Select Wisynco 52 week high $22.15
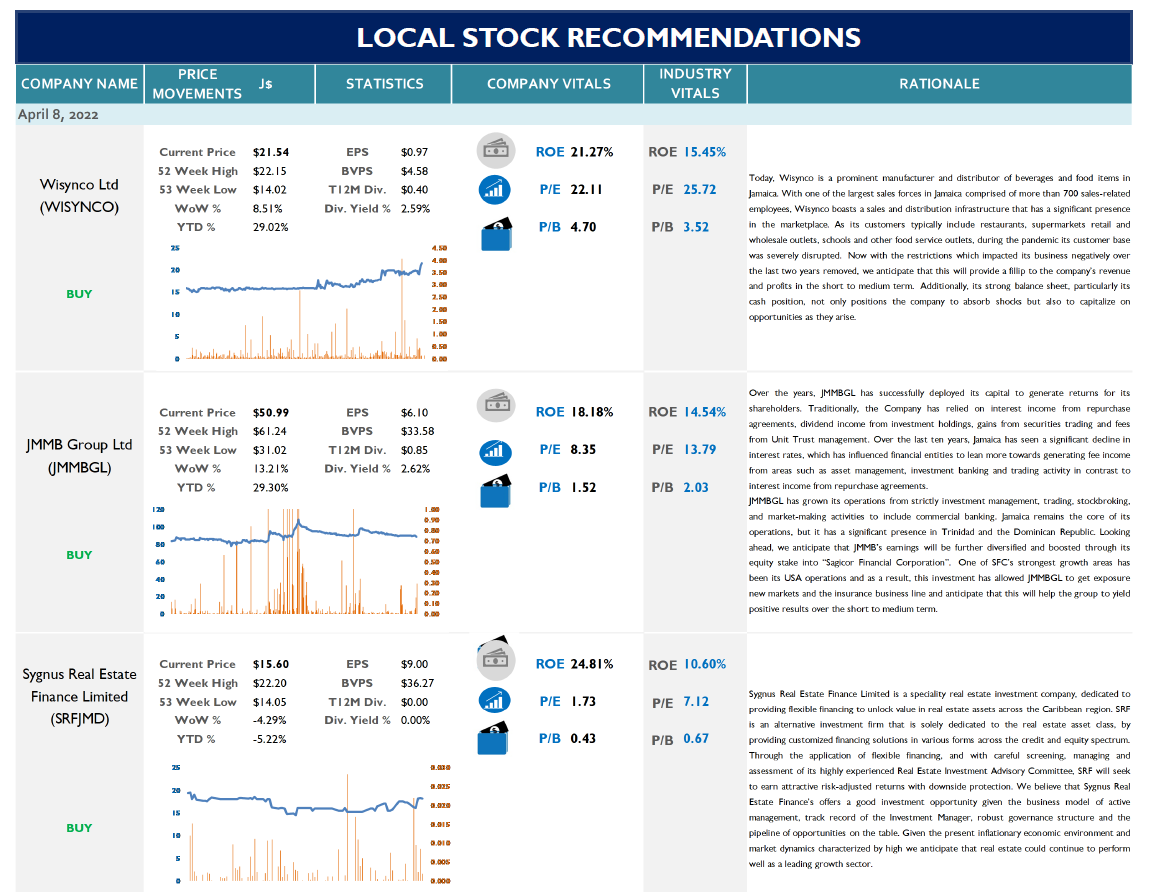 click(x=269, y=171)
